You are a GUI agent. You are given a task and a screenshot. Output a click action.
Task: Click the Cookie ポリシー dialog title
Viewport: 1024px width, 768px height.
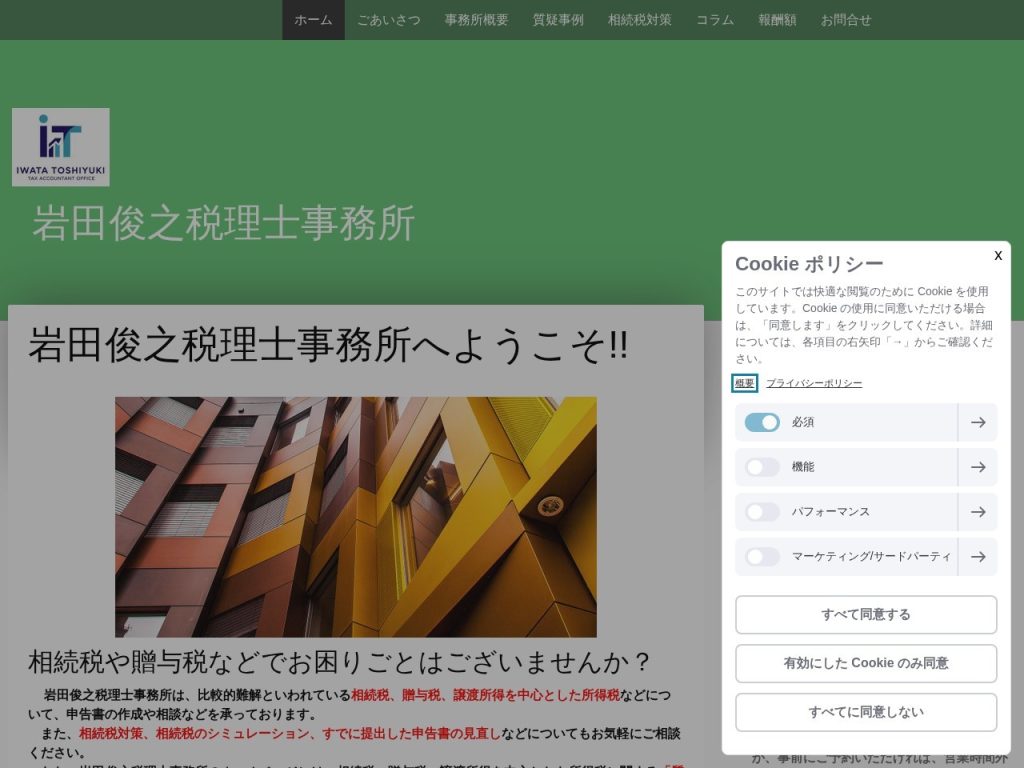point(809,264)
